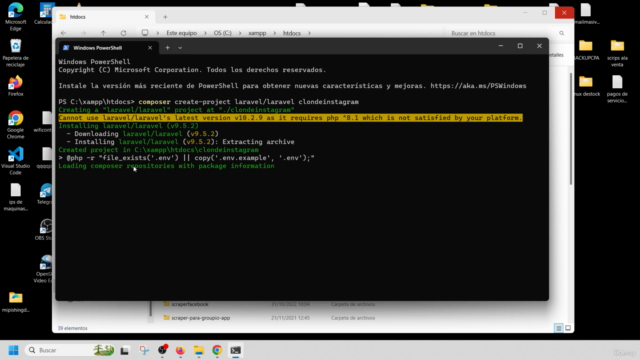
Task: Open Snipping Tool from taskbar
Action: (x=144, y=350)
